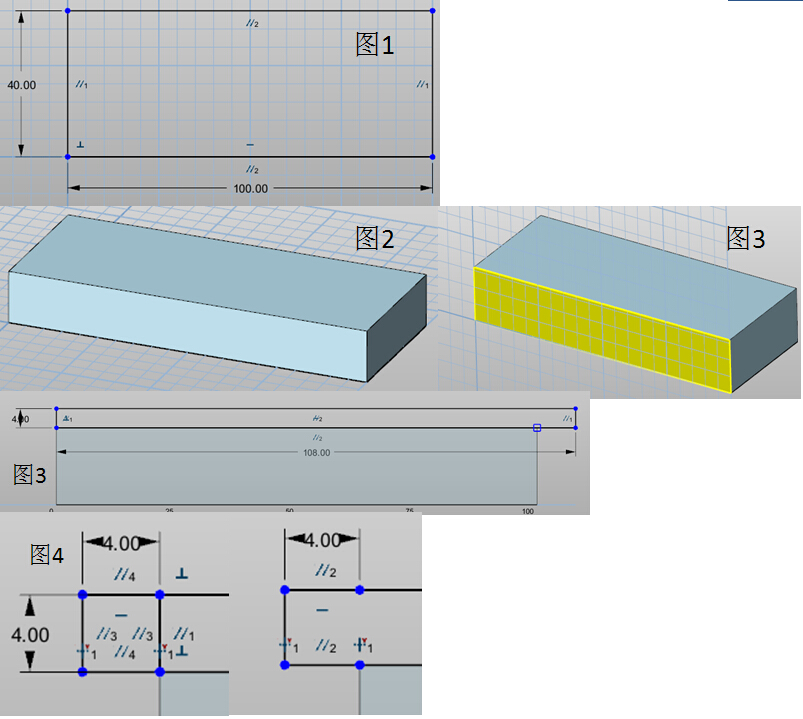The width and height of the screenshot is (803, 719).
Task: Select parallel constraint icon on Figure 1 top edge
Action: pyautogui.click(x=253, y=23)
